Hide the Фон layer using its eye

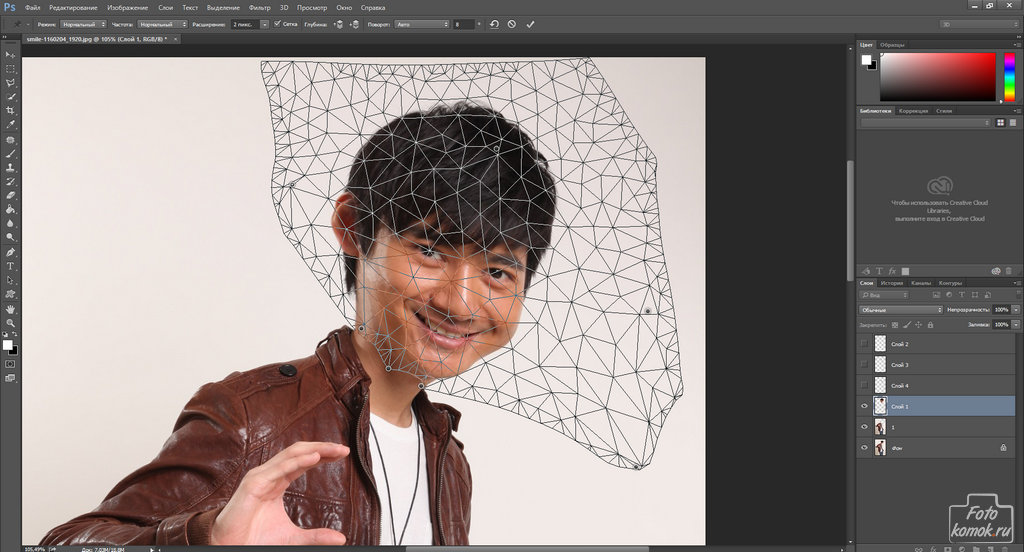pos(864,449)
